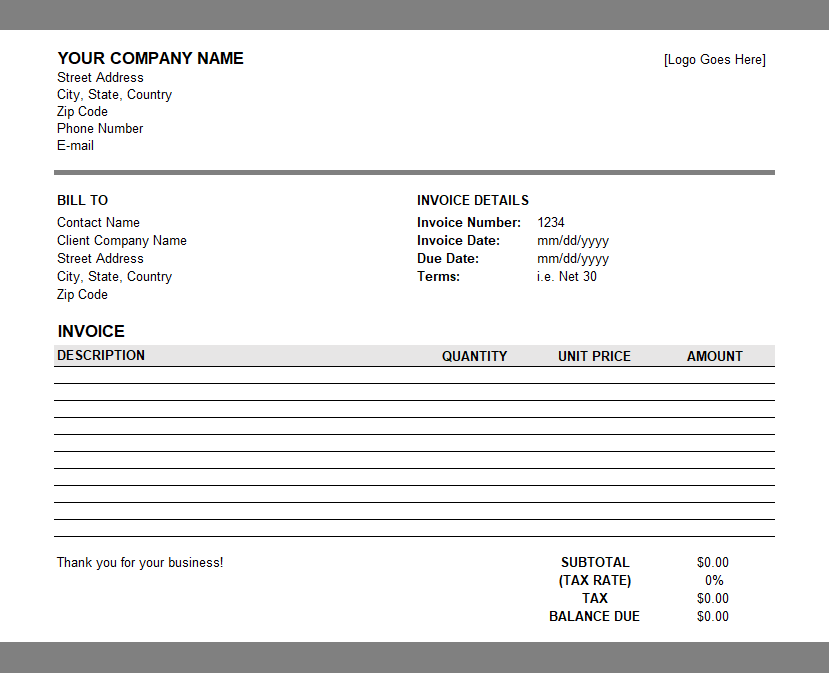Select the Logo Goes Here placeholder
This screenshot has height=673, width=829.
714,60
